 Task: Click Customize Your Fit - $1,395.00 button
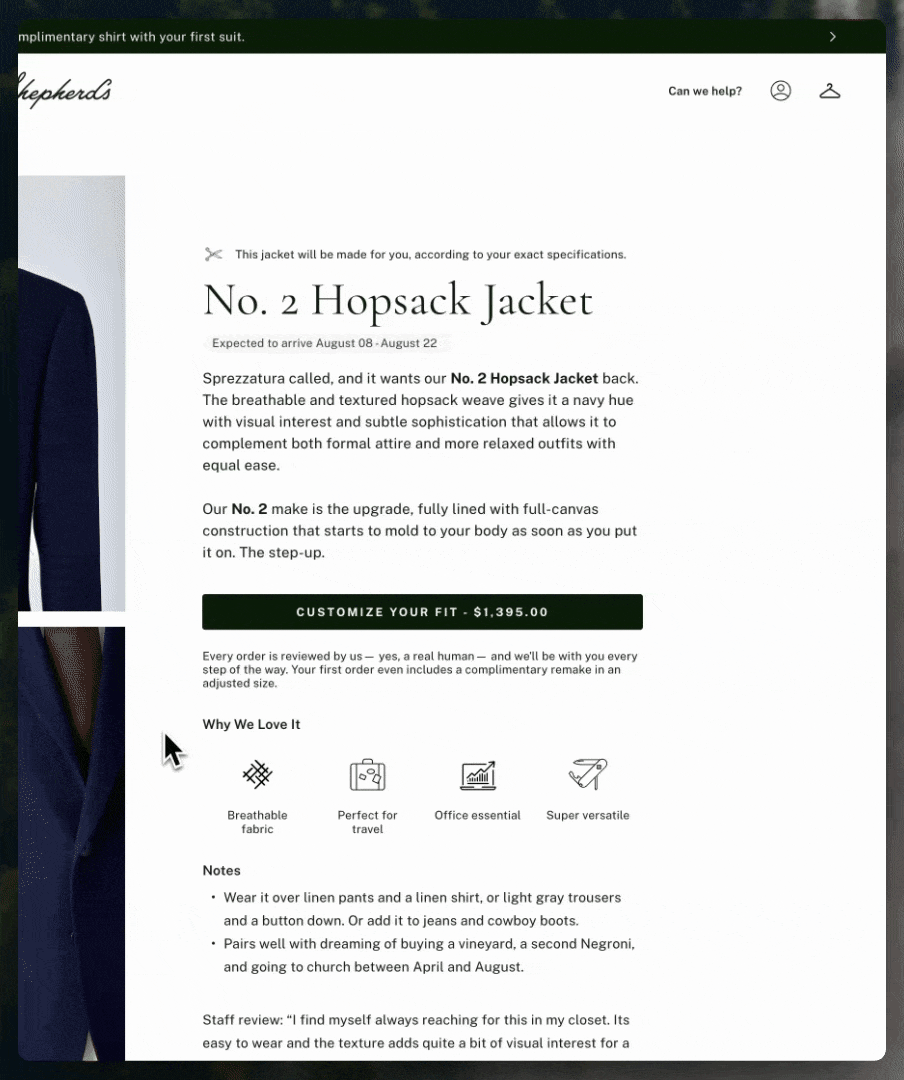[x=422, y=612]
